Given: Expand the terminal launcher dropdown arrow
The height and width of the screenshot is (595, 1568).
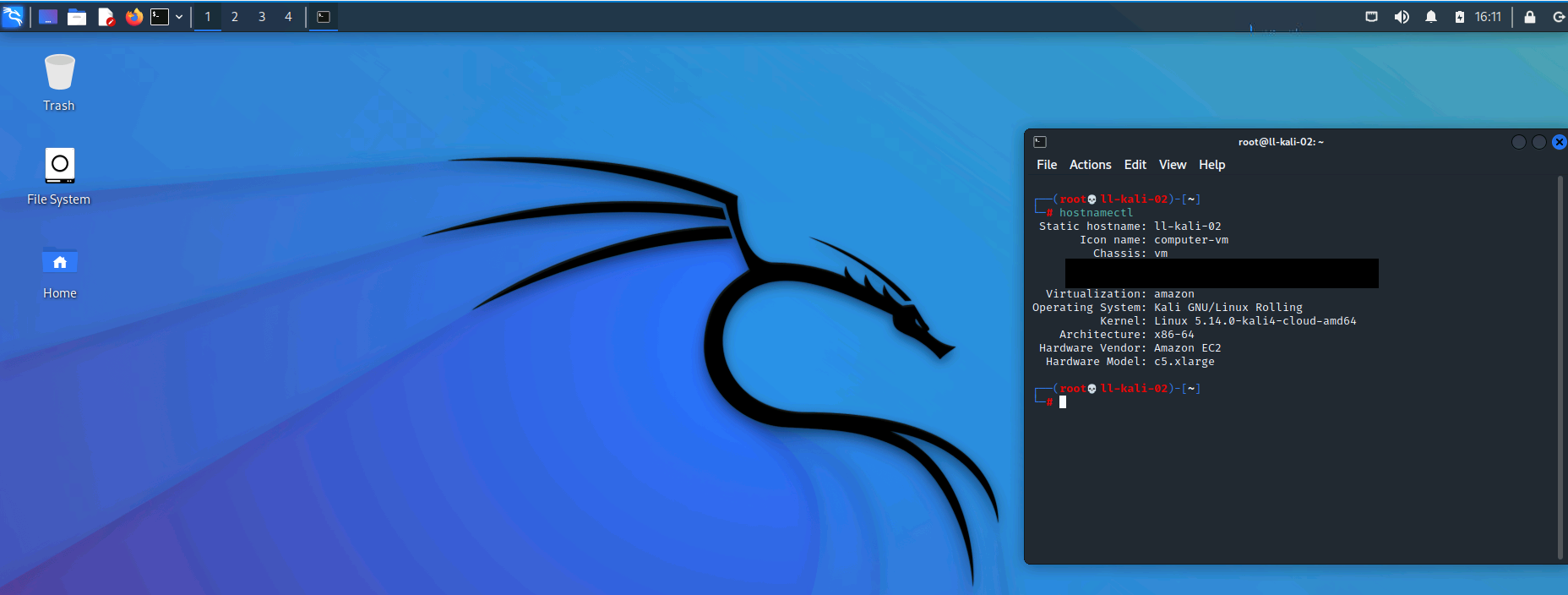Looking at the screenshot, I should 179,17.
